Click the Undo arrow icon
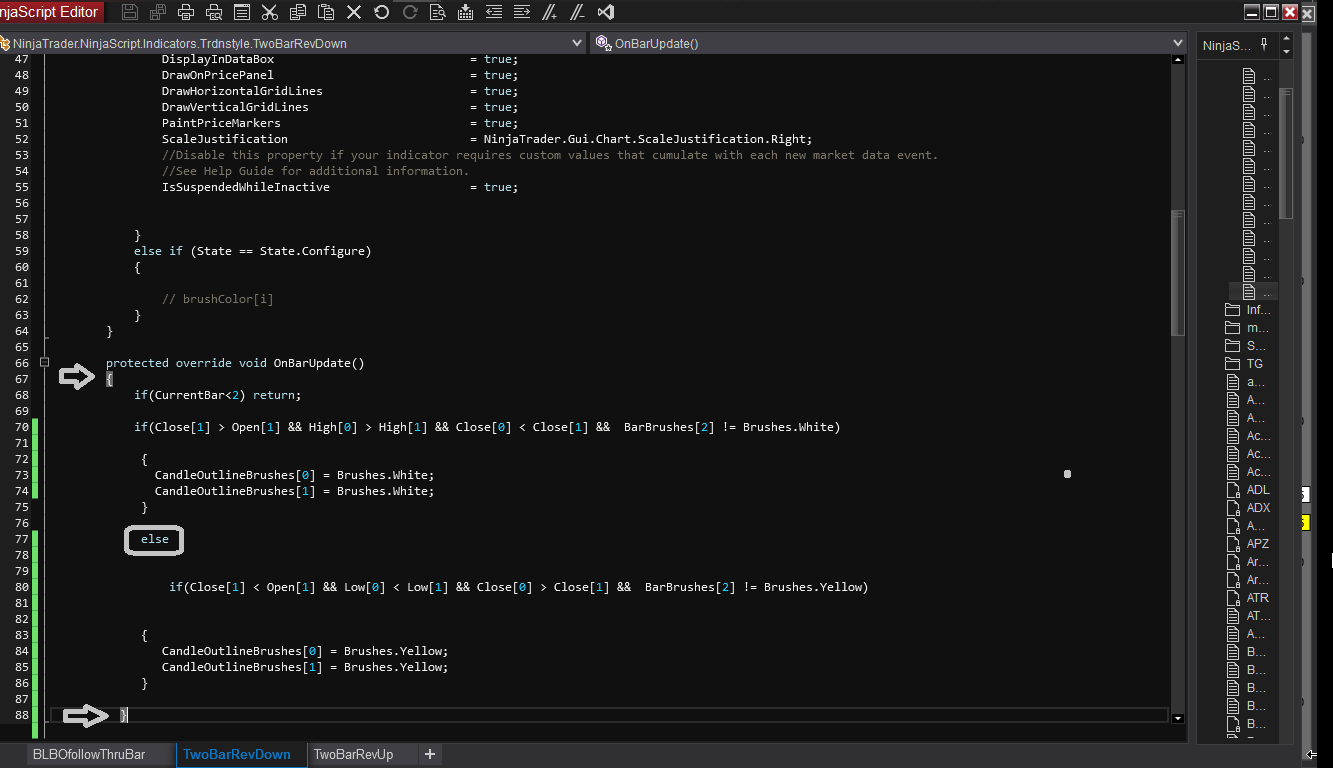Image resolution: width=1333 pixels, height=768 pixels. 381,12
